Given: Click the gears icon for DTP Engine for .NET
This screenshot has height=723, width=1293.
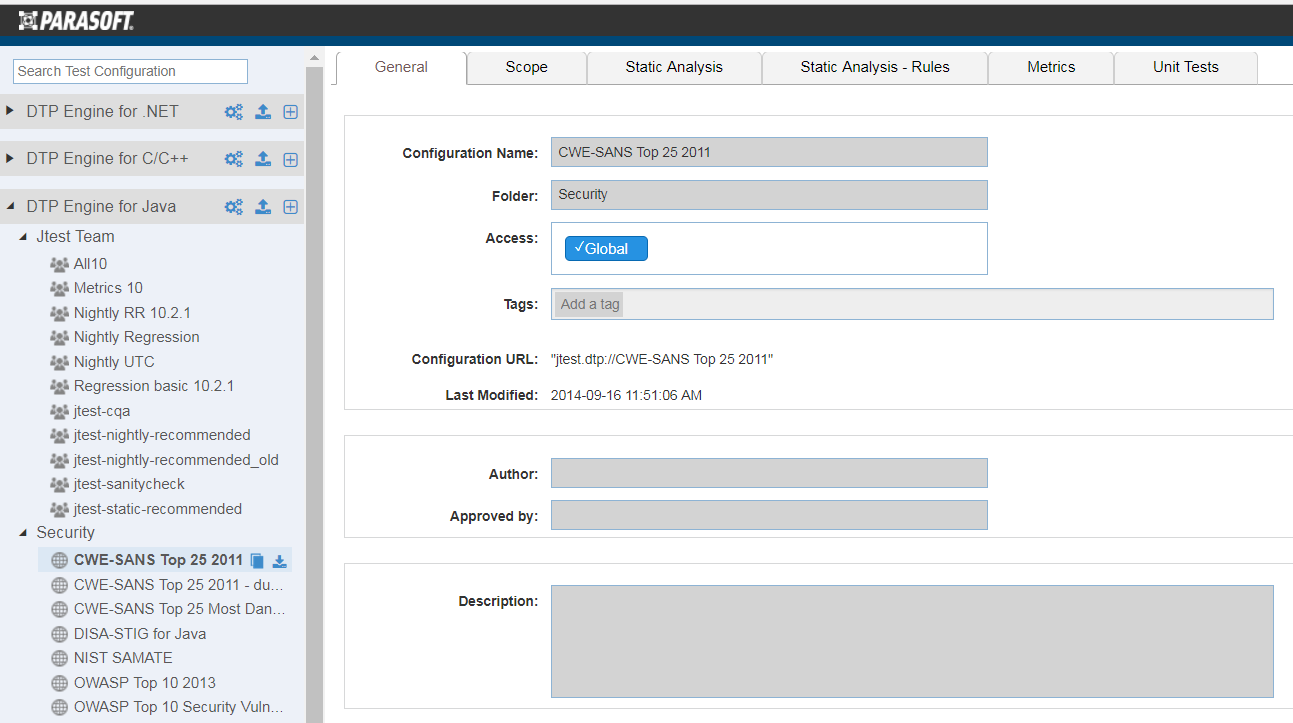Looking at the screenshot, I should [x=233, y=112].
